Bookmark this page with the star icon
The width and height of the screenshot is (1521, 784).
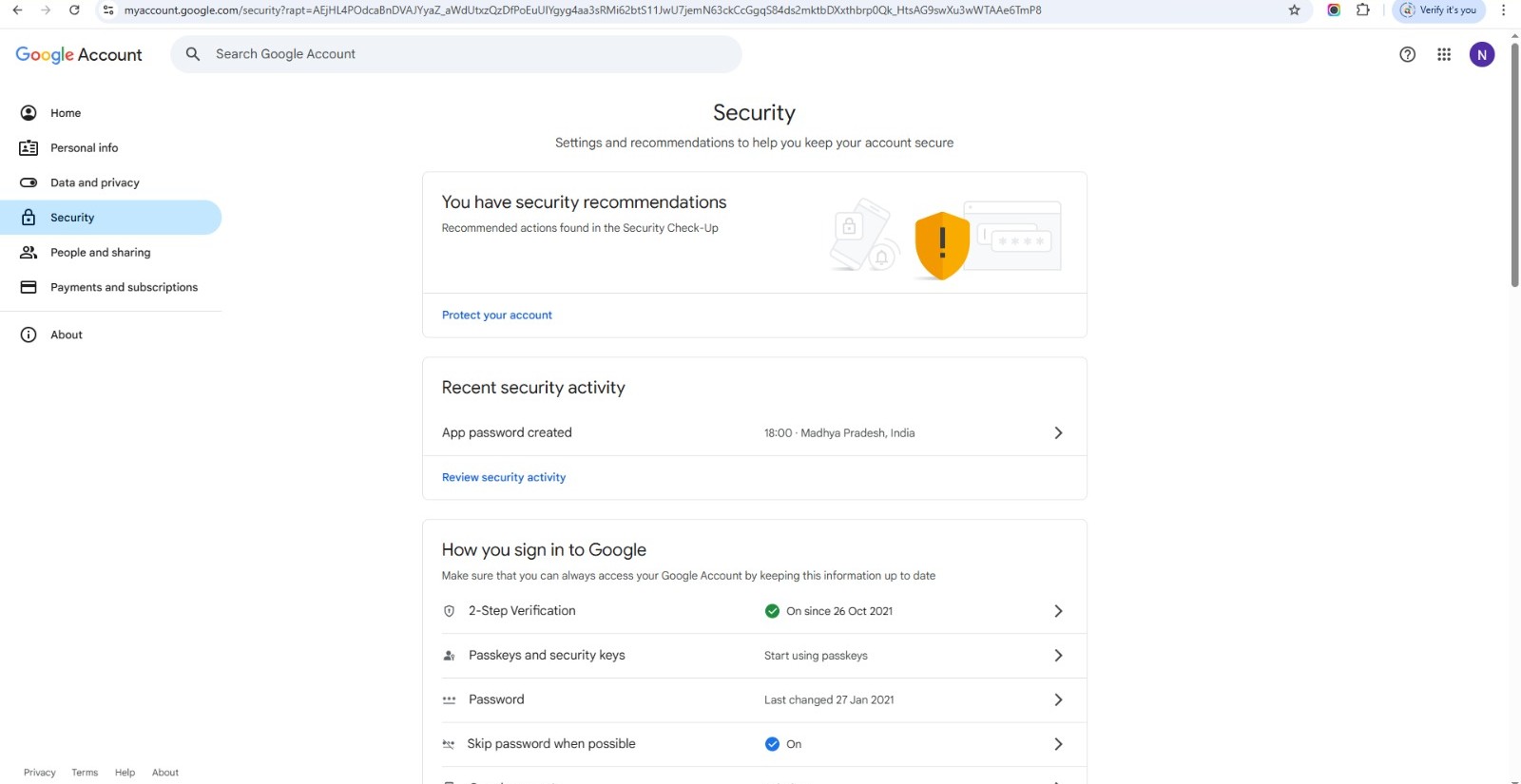click(x=1294, y=10)
